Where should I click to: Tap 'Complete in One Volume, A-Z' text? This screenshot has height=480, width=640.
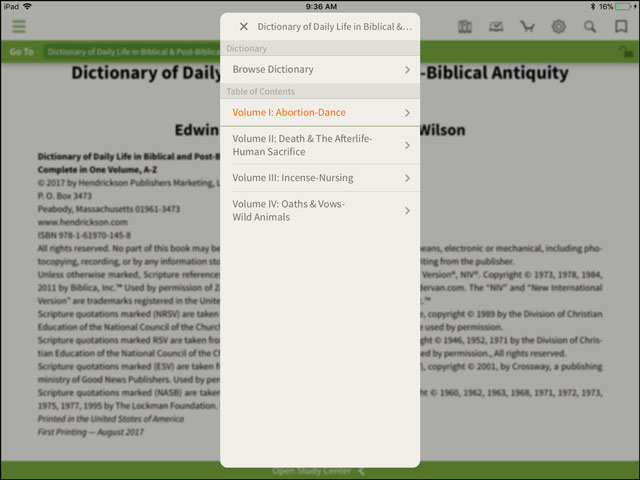tap(97, 170)
